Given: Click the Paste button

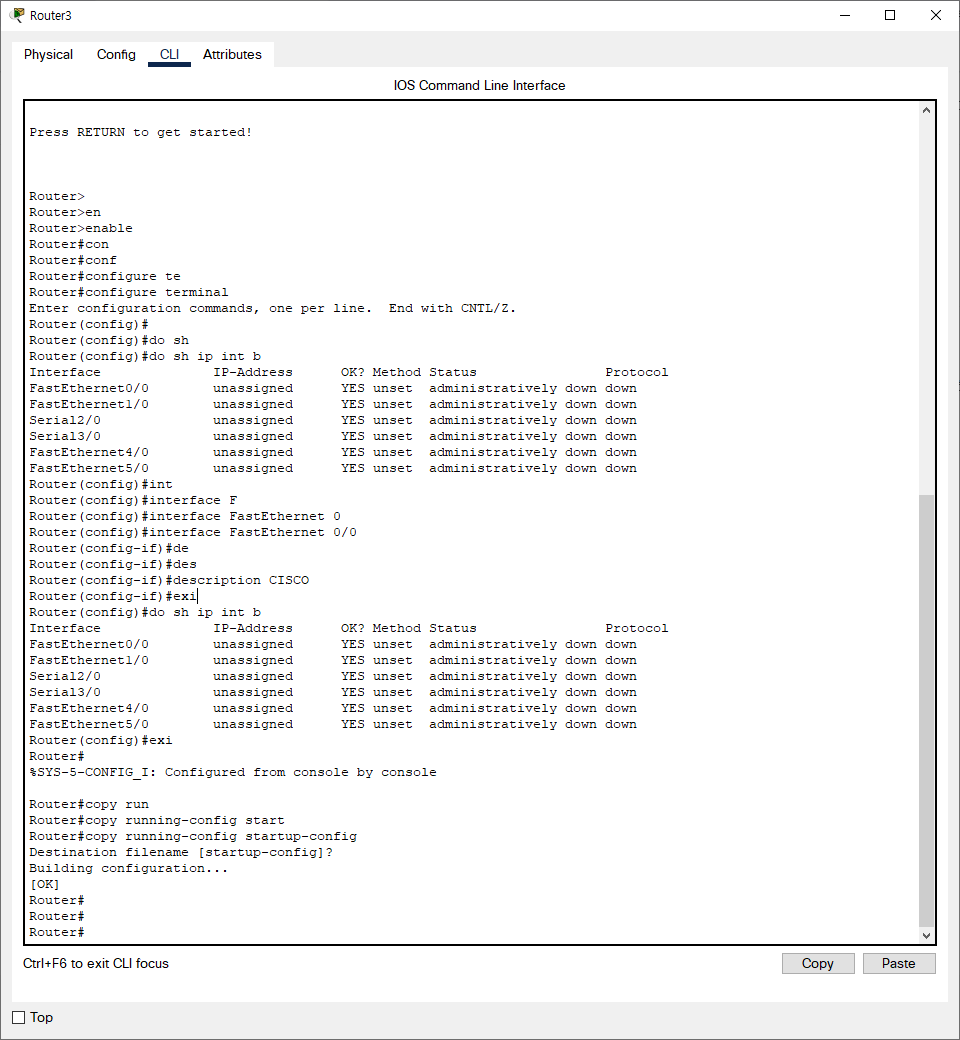Looking at the screenshot, I should click(x=899, y=963).
